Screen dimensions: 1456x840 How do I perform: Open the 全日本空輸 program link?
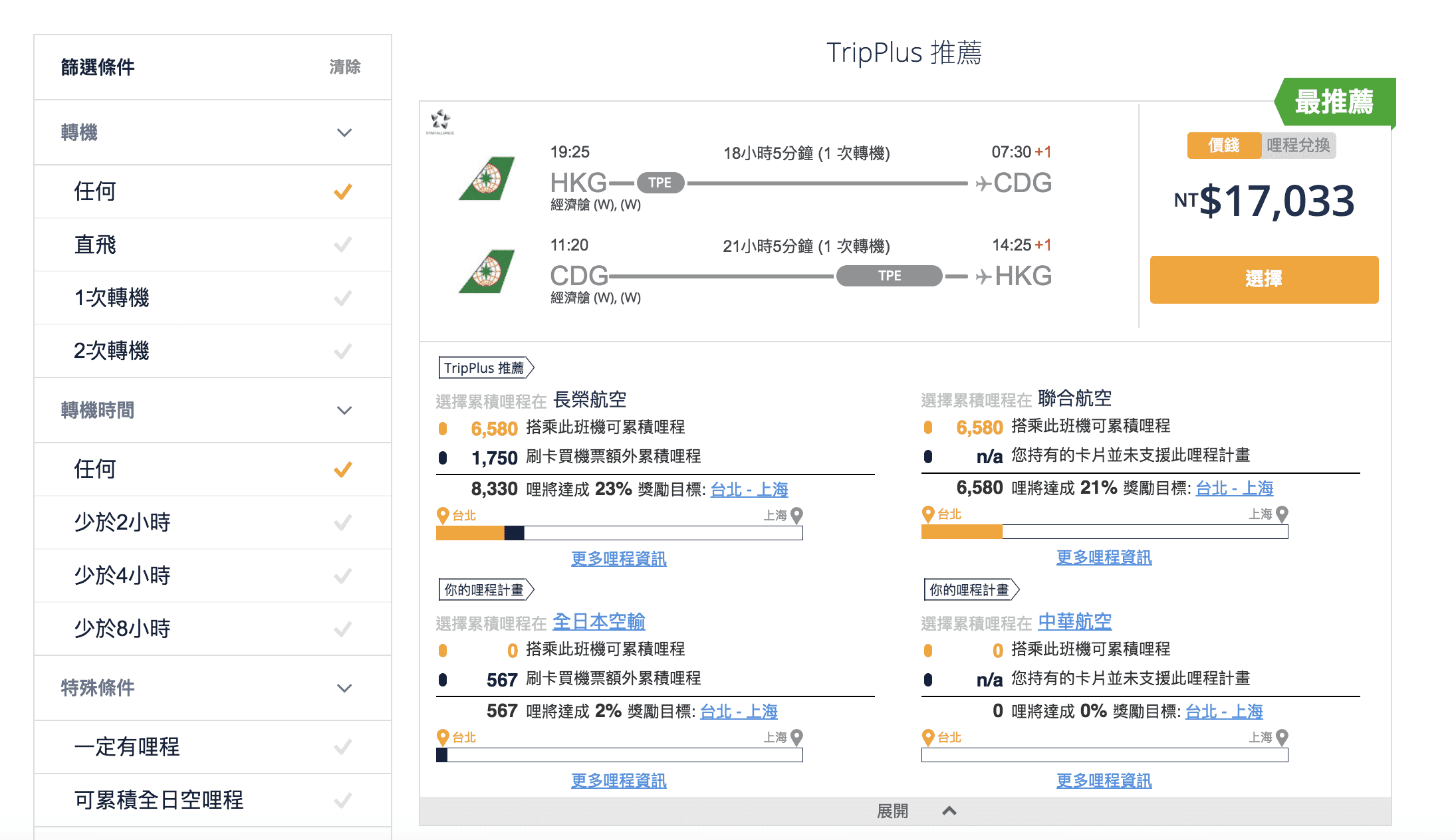pyautogui.click(x=599, y=622)
